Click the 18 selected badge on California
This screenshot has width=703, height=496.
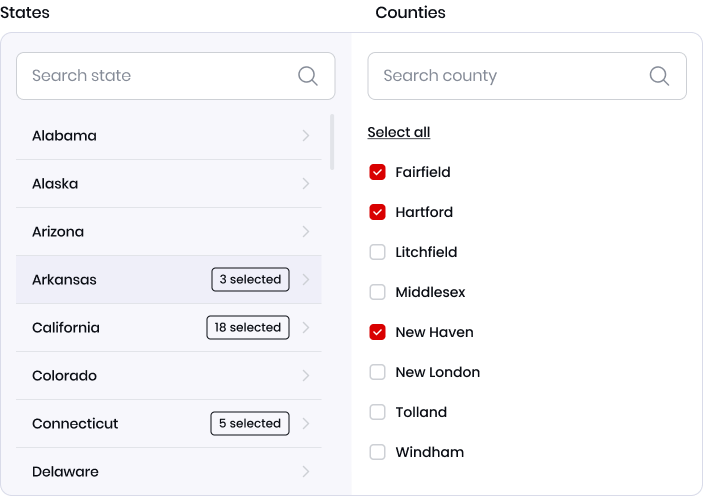(x=248, y=327)
